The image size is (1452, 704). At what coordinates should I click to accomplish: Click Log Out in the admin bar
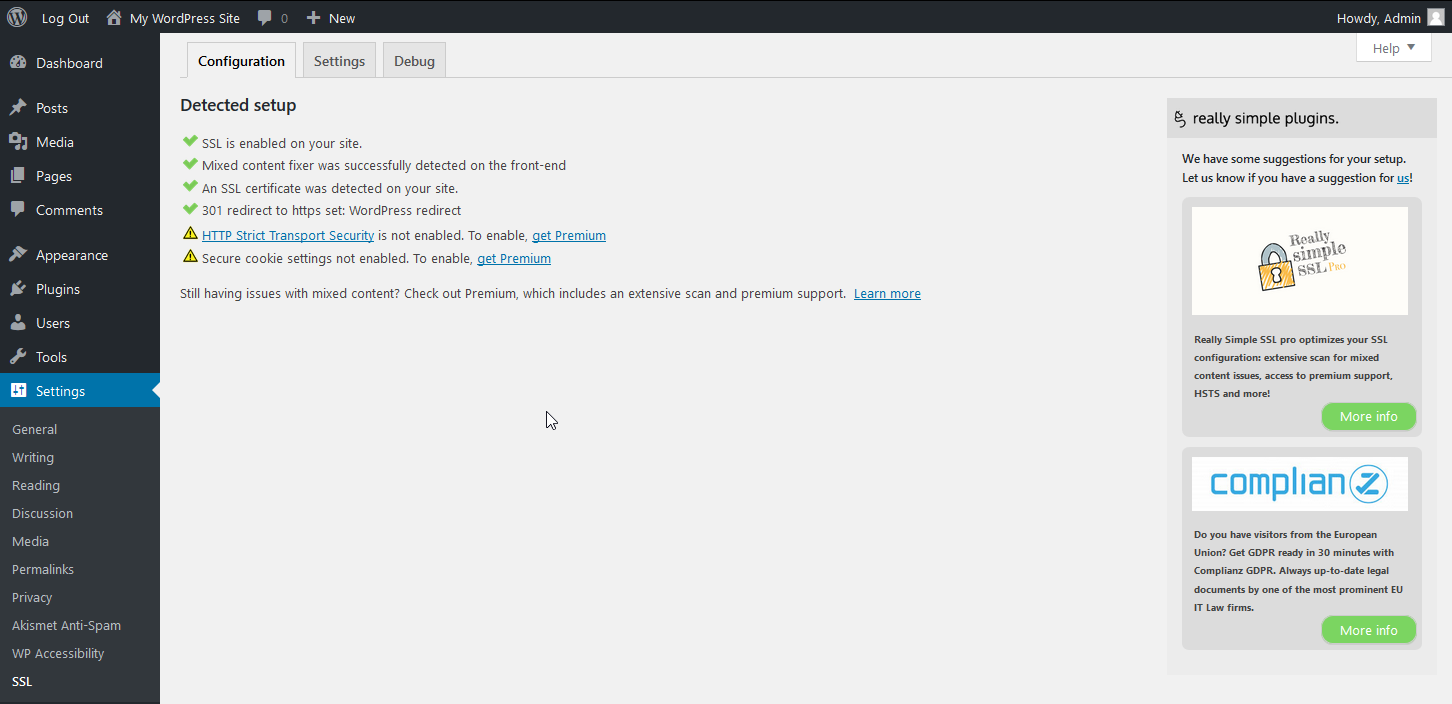pyautogui.click(x=65, y=18)
